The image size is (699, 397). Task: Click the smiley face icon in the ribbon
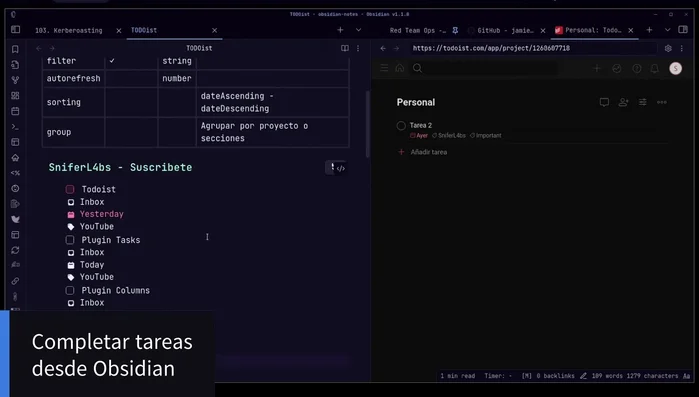point(15,188)
